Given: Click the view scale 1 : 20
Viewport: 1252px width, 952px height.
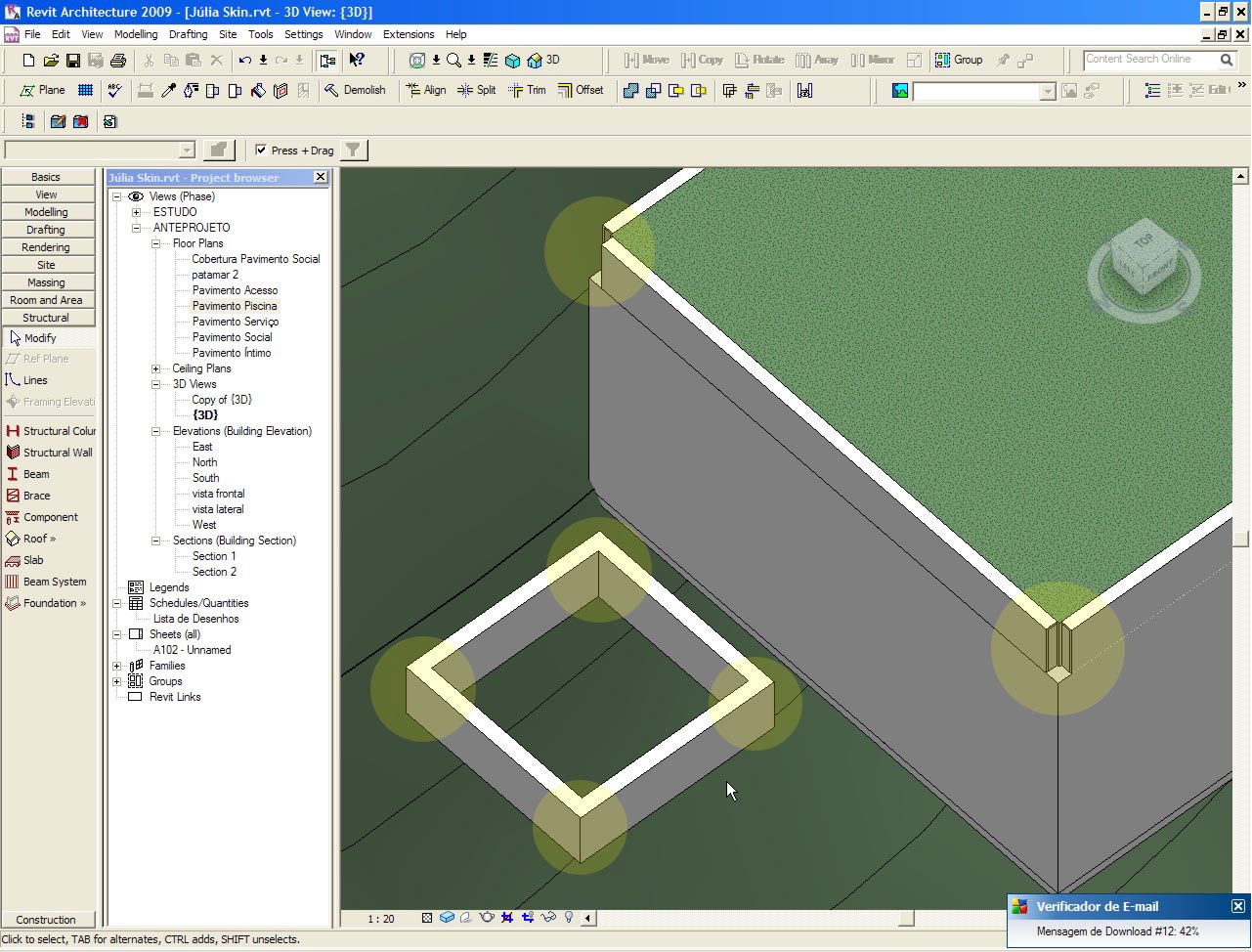Looking at the screenshot, I should [381, 919].
